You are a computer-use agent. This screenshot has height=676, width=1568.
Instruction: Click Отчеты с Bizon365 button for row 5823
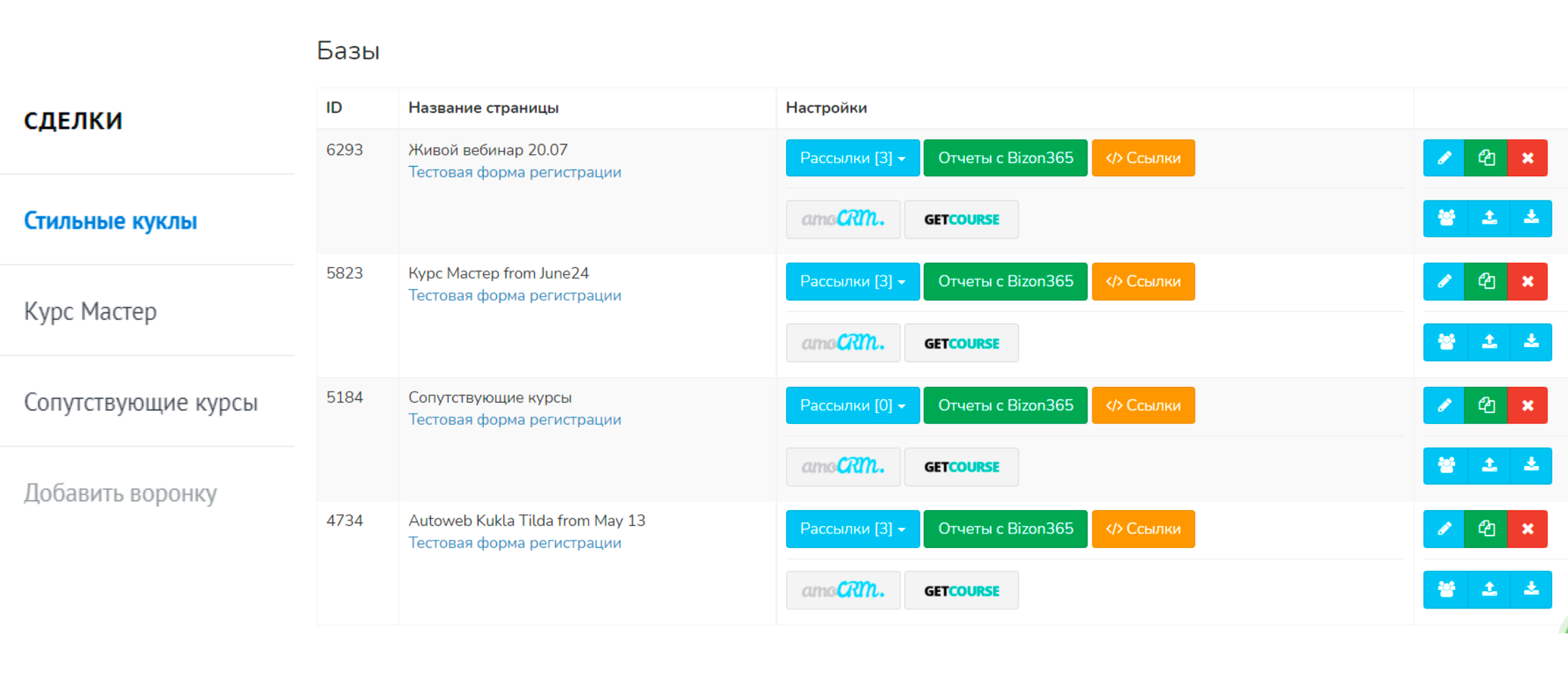coord(1005,282)
